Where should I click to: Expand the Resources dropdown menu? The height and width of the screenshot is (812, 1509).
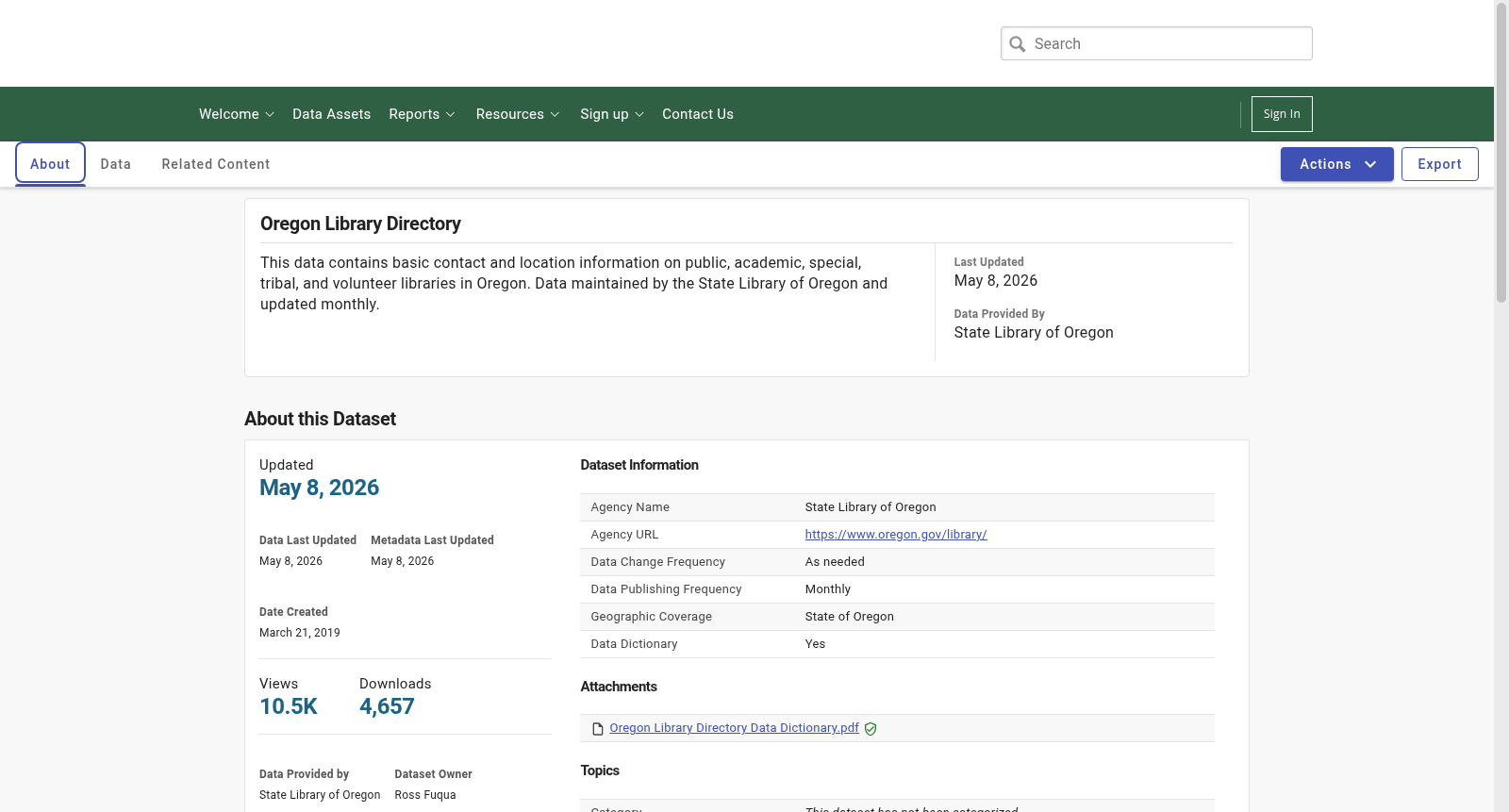click(x=518, y=114)
